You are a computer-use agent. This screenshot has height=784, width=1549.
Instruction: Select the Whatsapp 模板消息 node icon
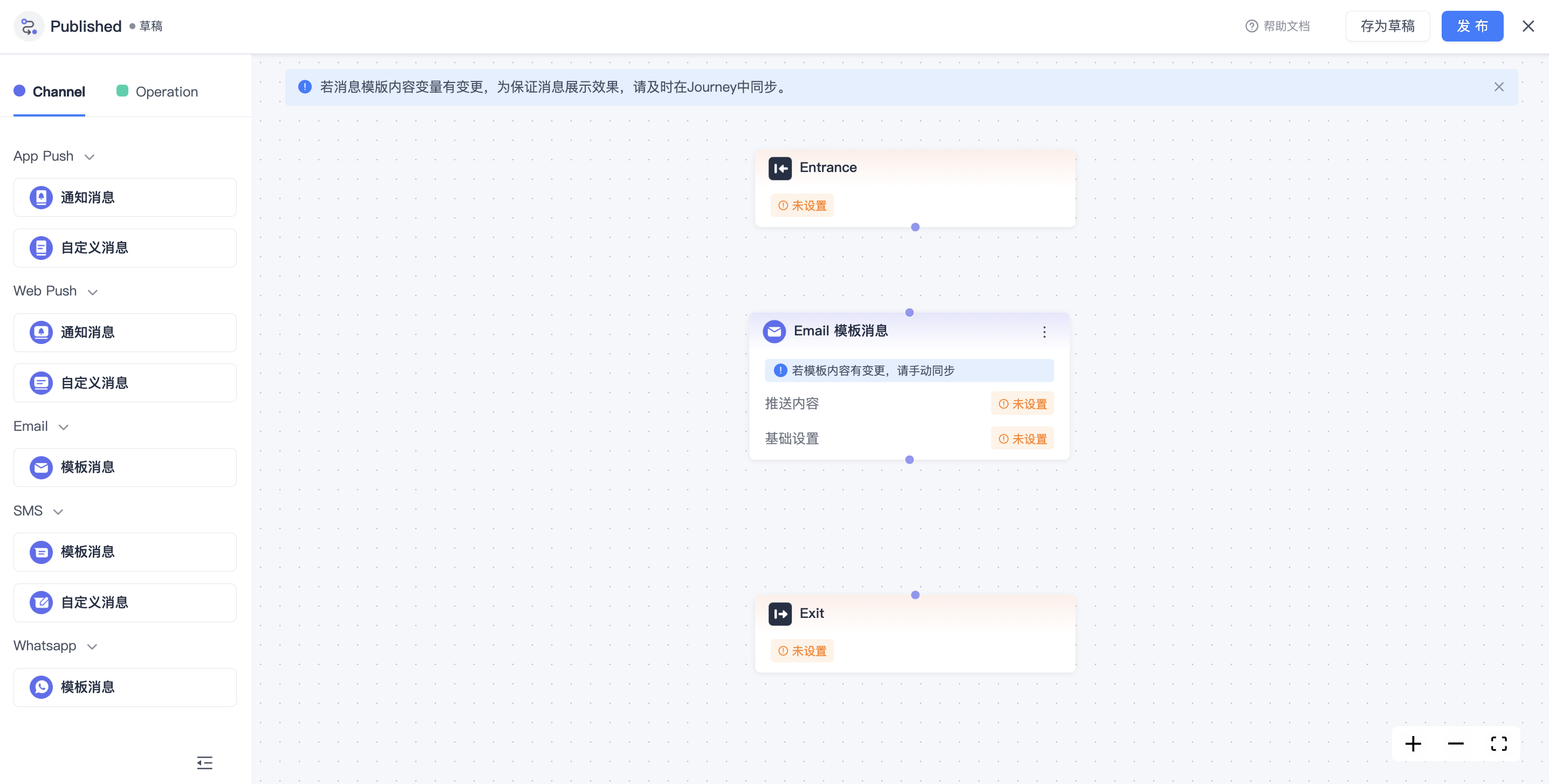click(40, 686)
